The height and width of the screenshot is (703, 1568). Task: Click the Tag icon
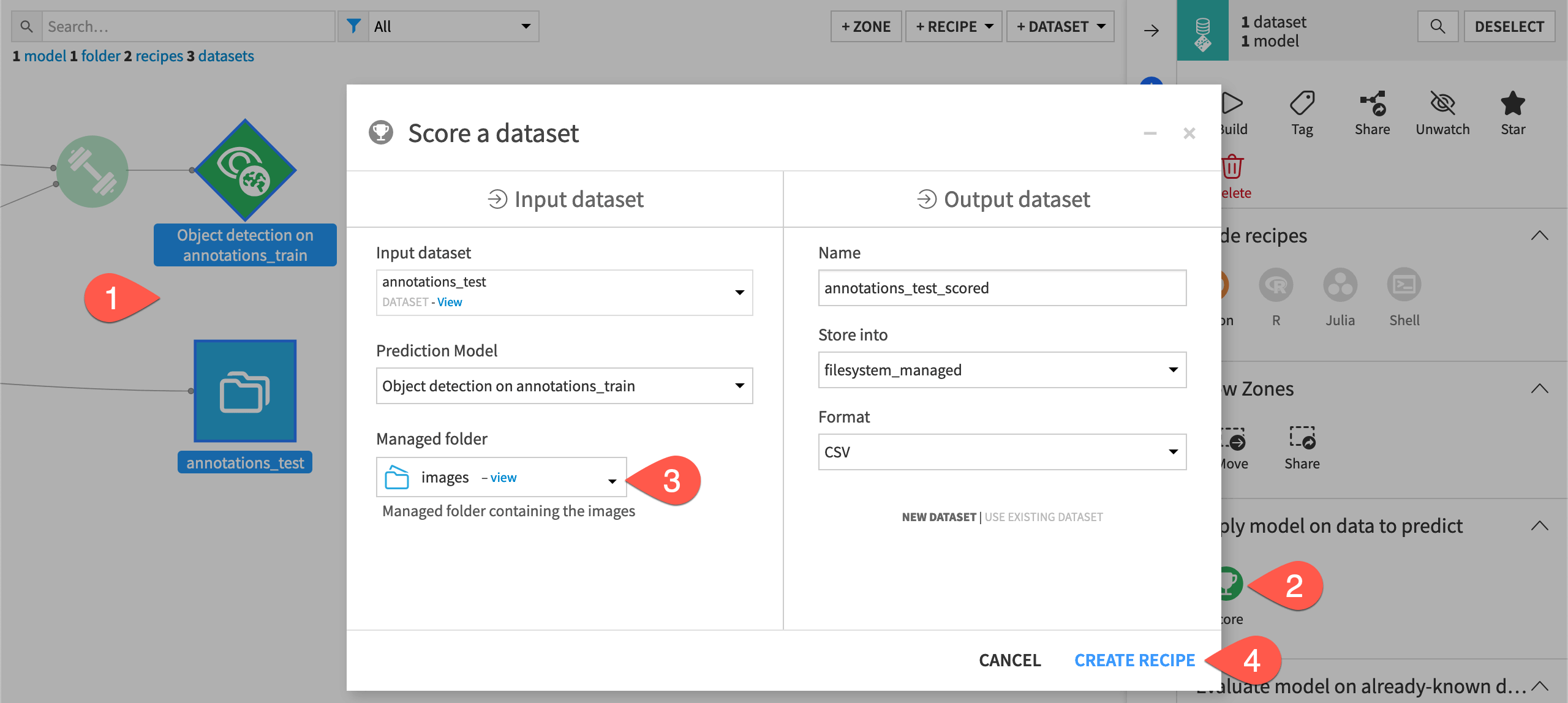pos(1302,103)
